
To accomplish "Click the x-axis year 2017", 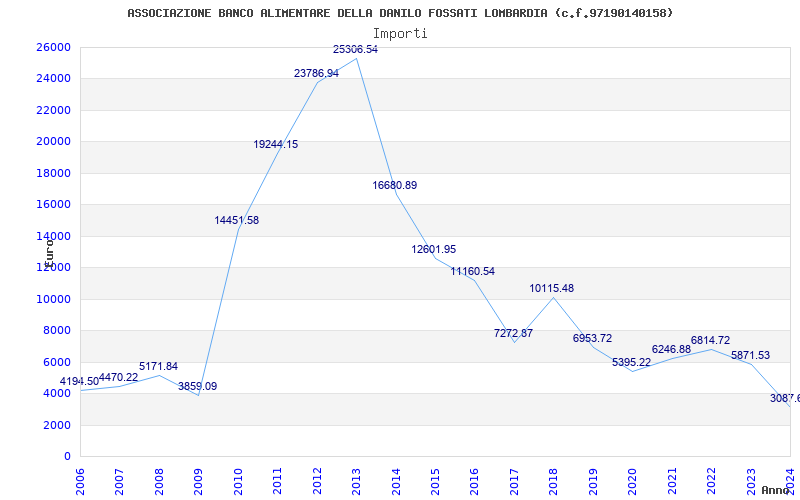I will click(514, 482).
